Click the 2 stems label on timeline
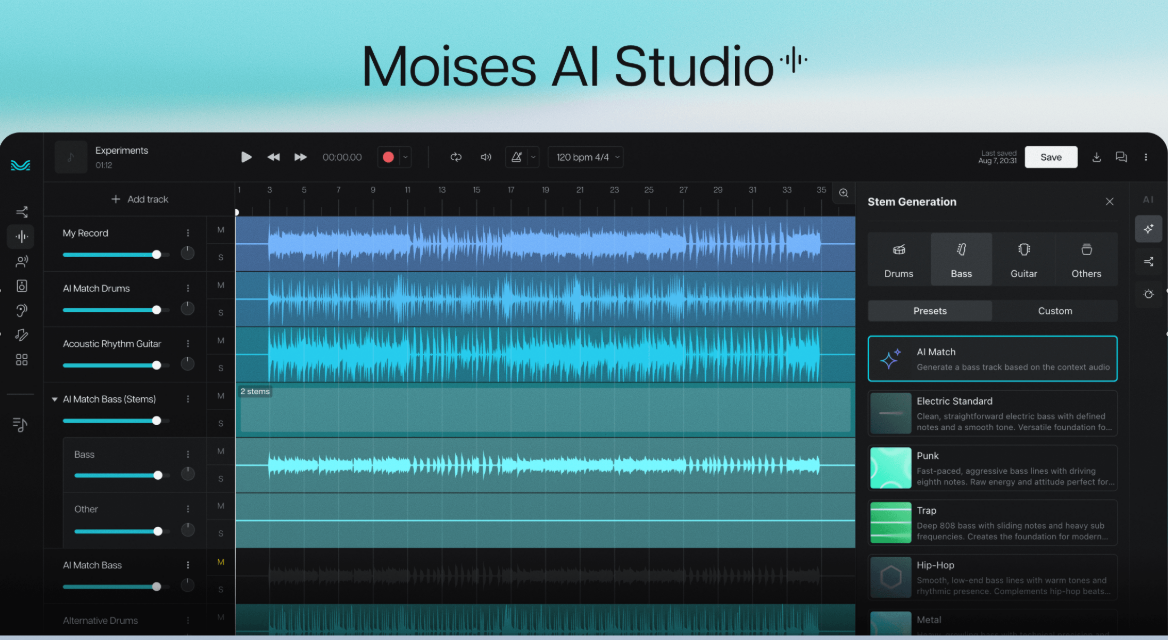 255,391
